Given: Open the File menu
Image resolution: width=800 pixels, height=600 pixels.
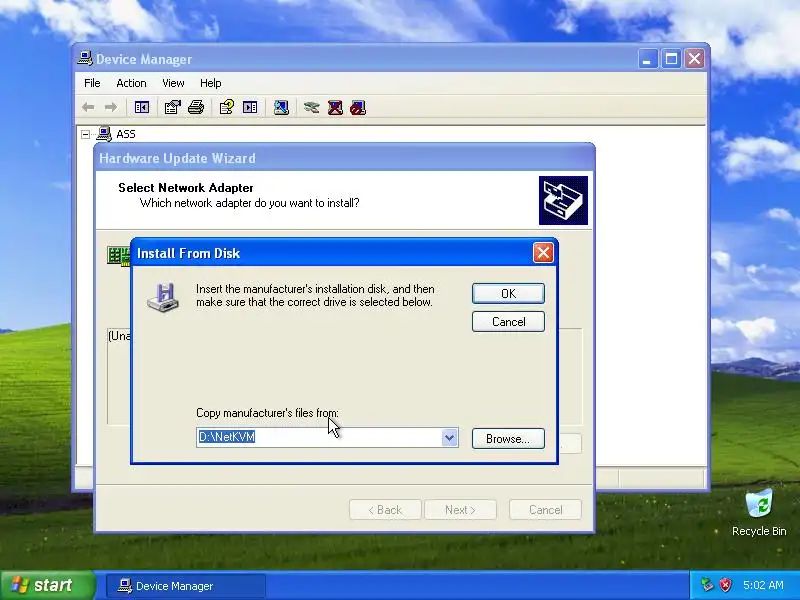Looking at the screenshot, I should pyautogui.click(x=92, y=83).
